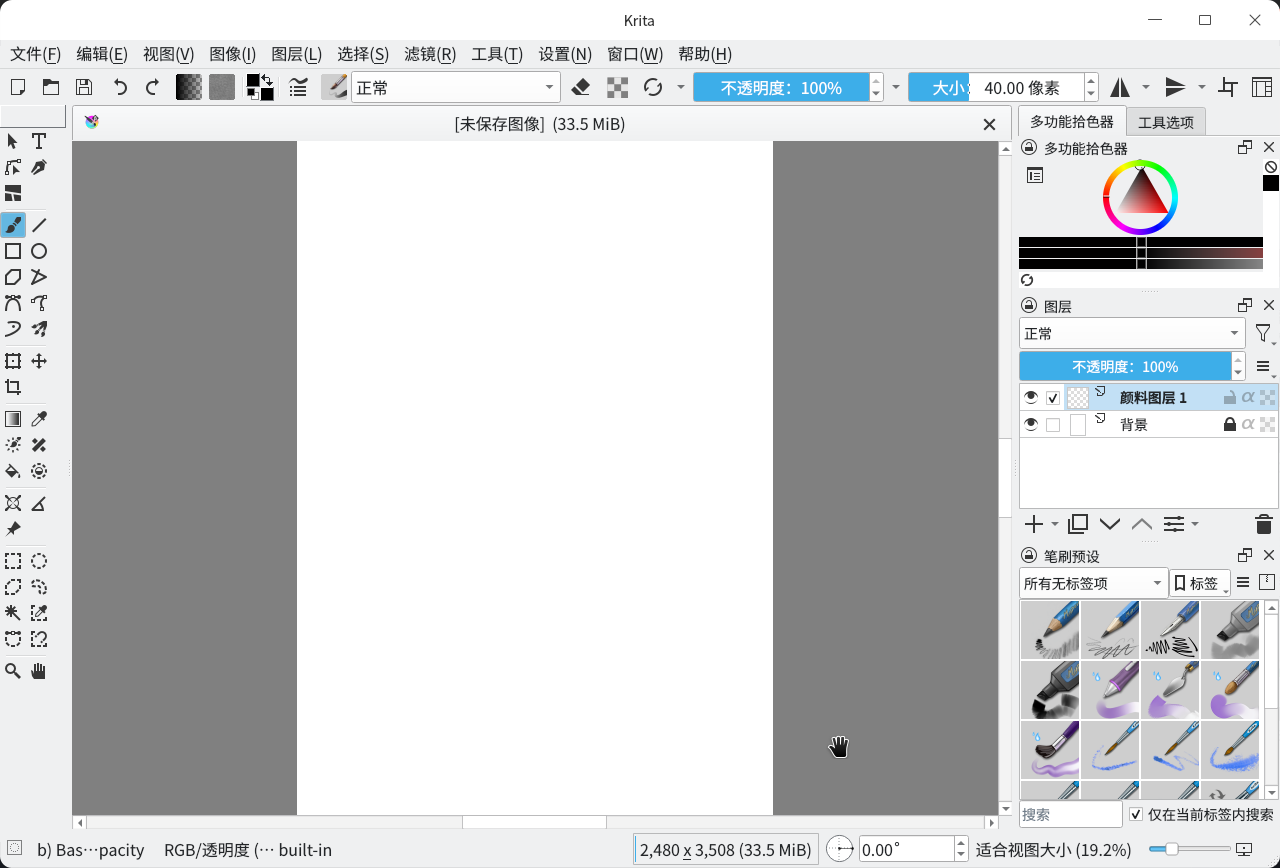
Task: Click the undo arrow in toolbar
Action: (x=121, y=87)
